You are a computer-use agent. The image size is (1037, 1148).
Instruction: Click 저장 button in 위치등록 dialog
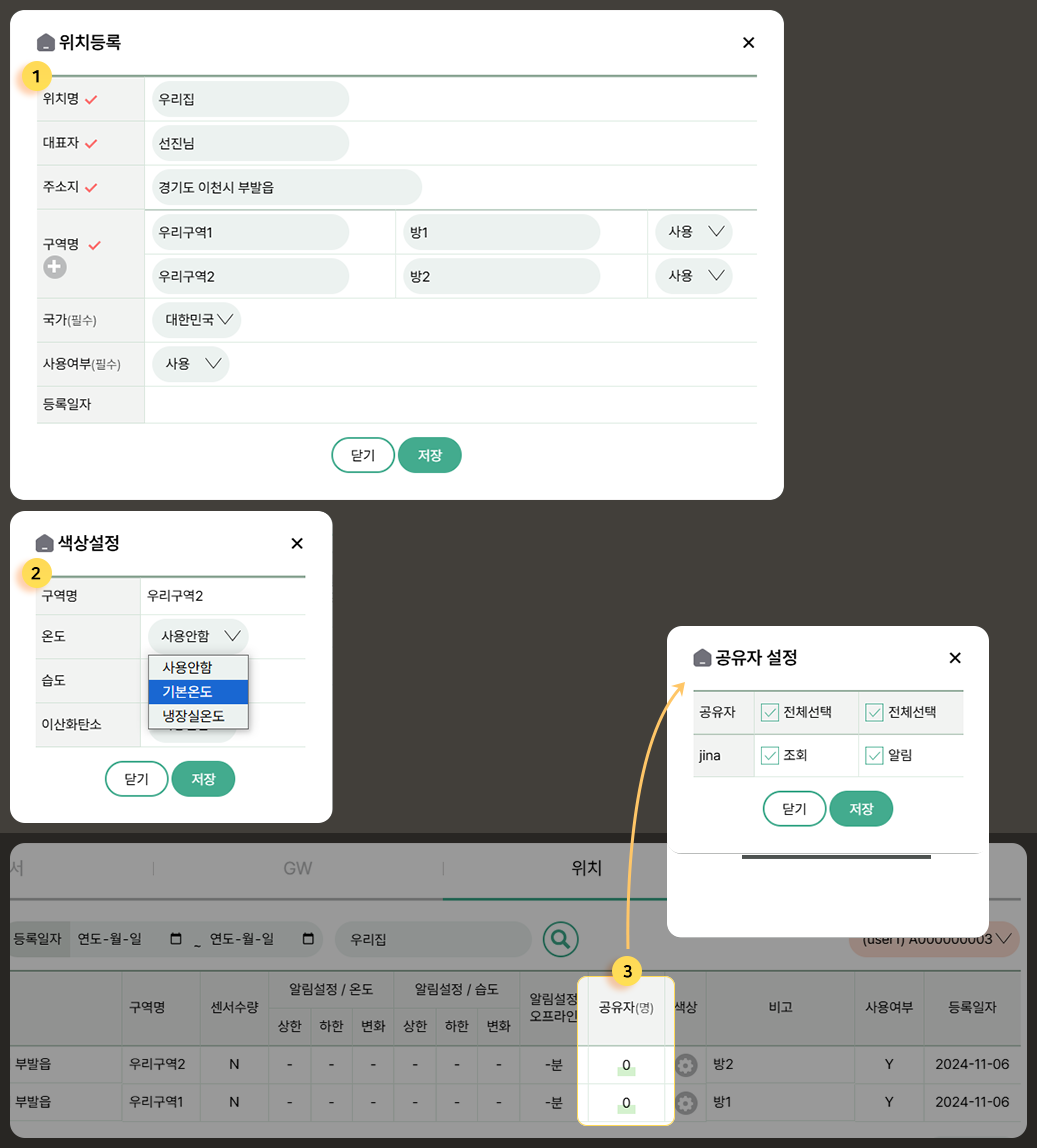pos(429,455)
